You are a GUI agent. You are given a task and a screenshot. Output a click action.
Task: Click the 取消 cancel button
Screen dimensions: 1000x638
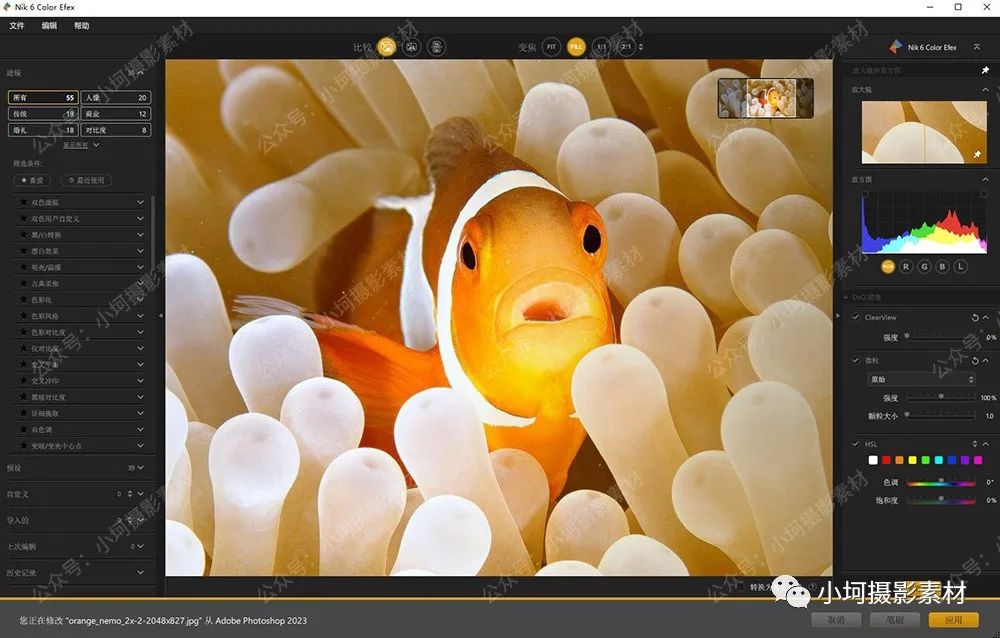[836, 620]
